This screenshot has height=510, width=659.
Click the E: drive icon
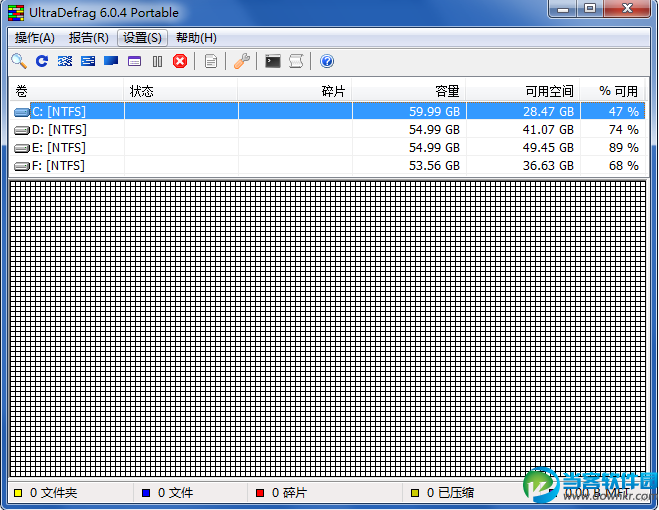(21, 148)
